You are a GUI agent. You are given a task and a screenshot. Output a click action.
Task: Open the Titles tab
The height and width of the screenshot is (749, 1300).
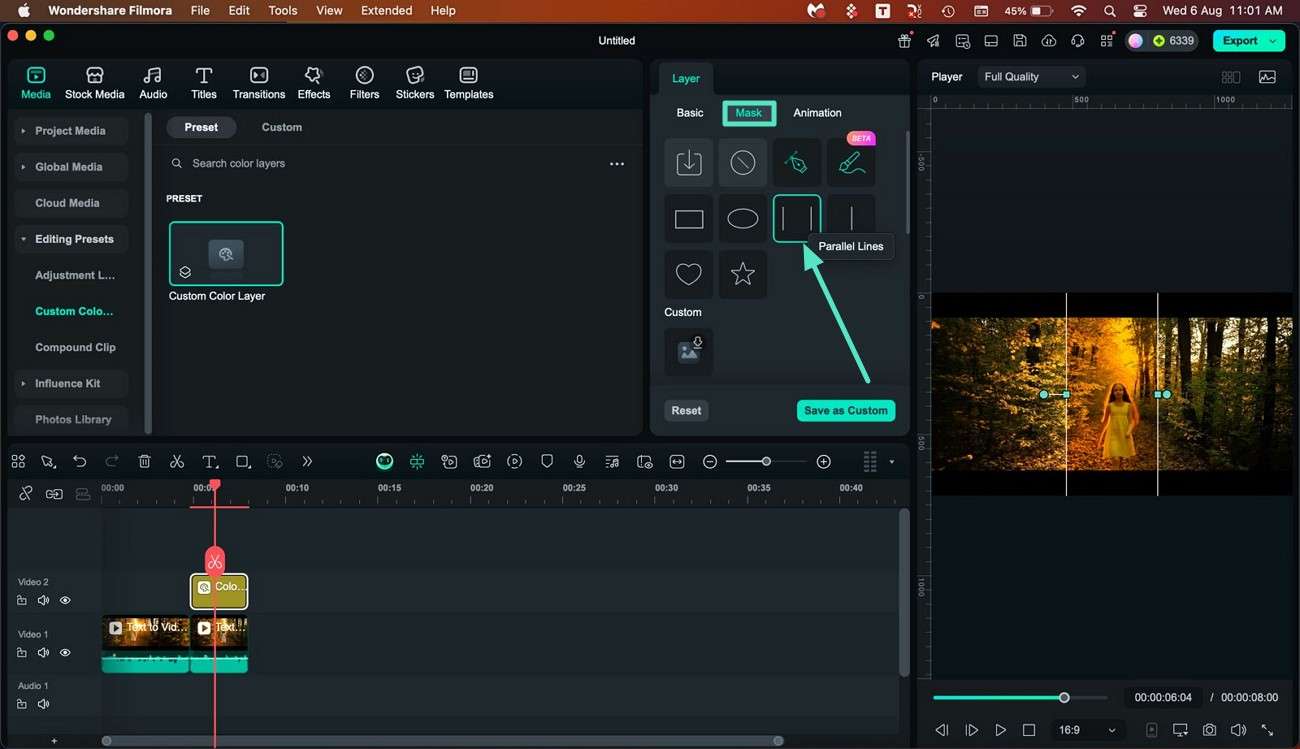pos(204,83)
